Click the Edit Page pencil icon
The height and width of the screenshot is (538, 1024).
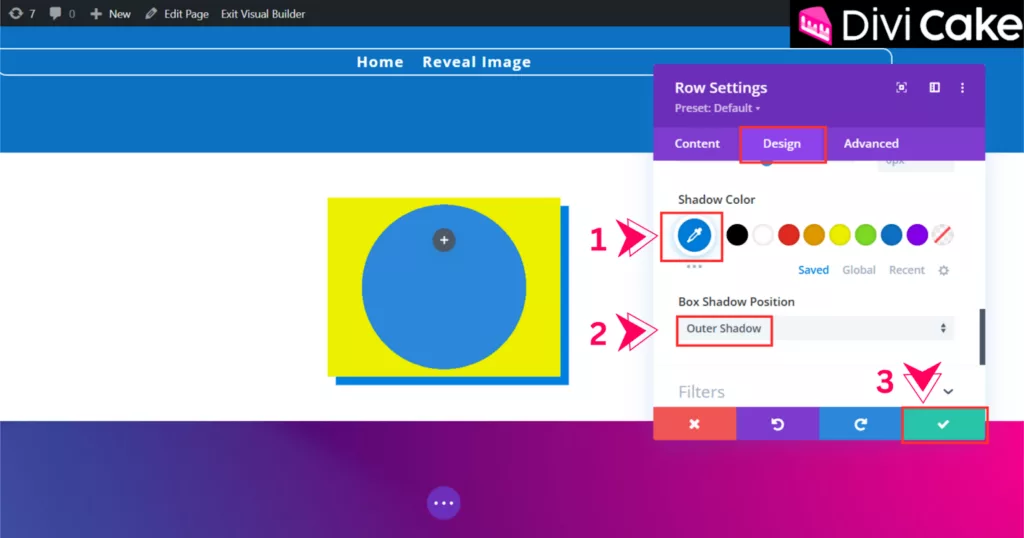151,14
